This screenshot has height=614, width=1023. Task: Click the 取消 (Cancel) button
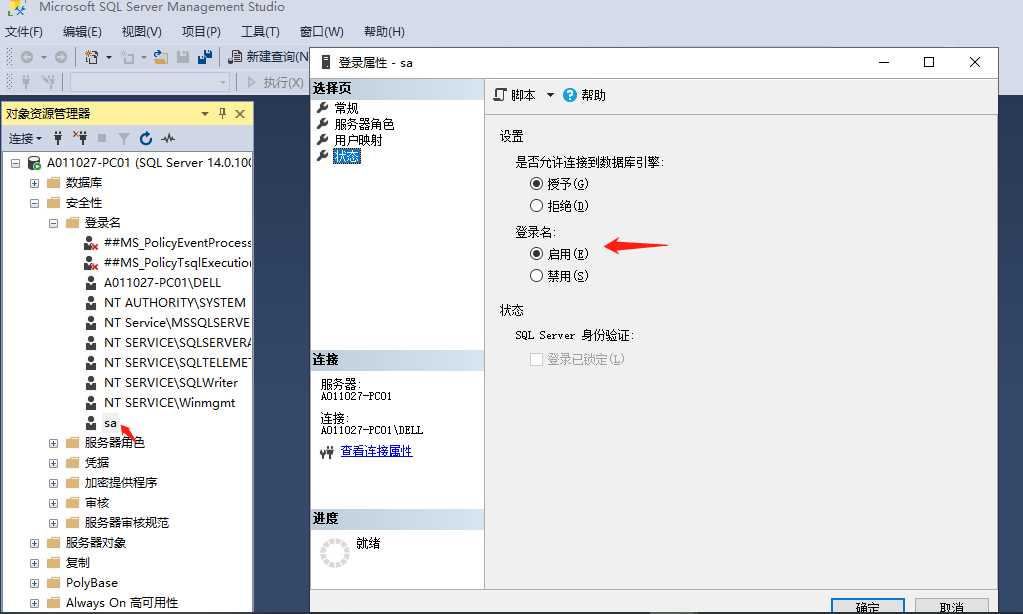(952, 606)
